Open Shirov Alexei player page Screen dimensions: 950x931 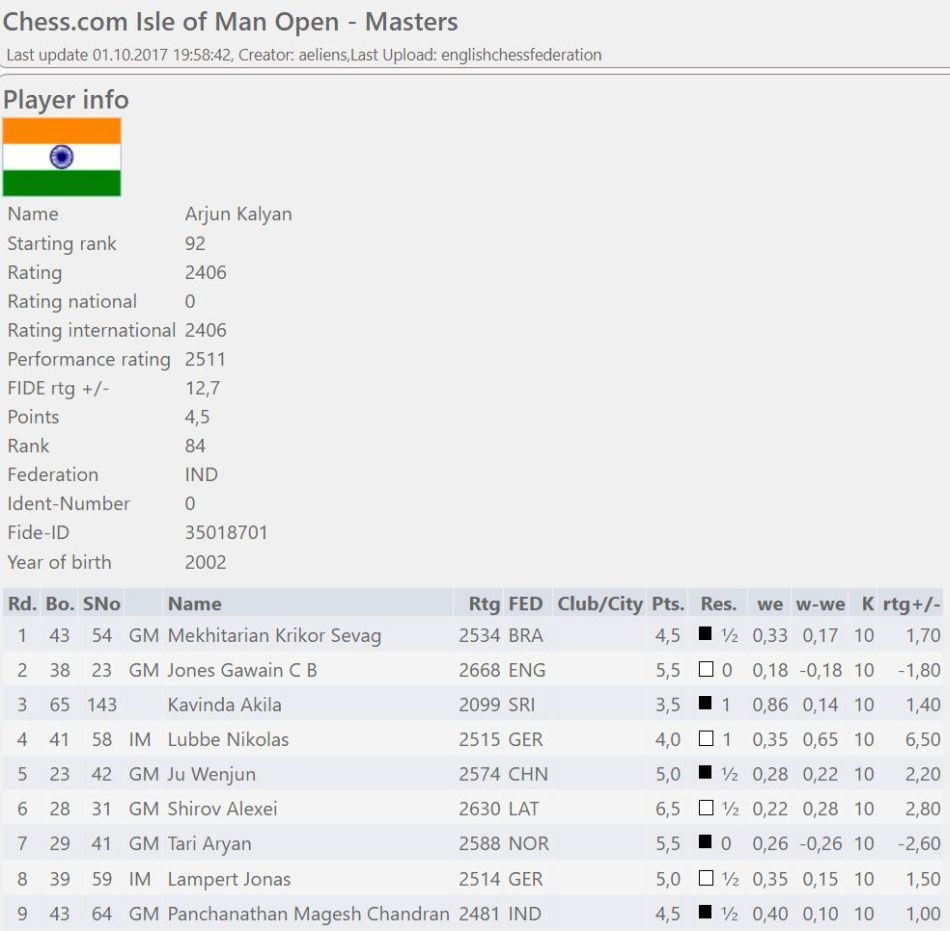[222, 809]
